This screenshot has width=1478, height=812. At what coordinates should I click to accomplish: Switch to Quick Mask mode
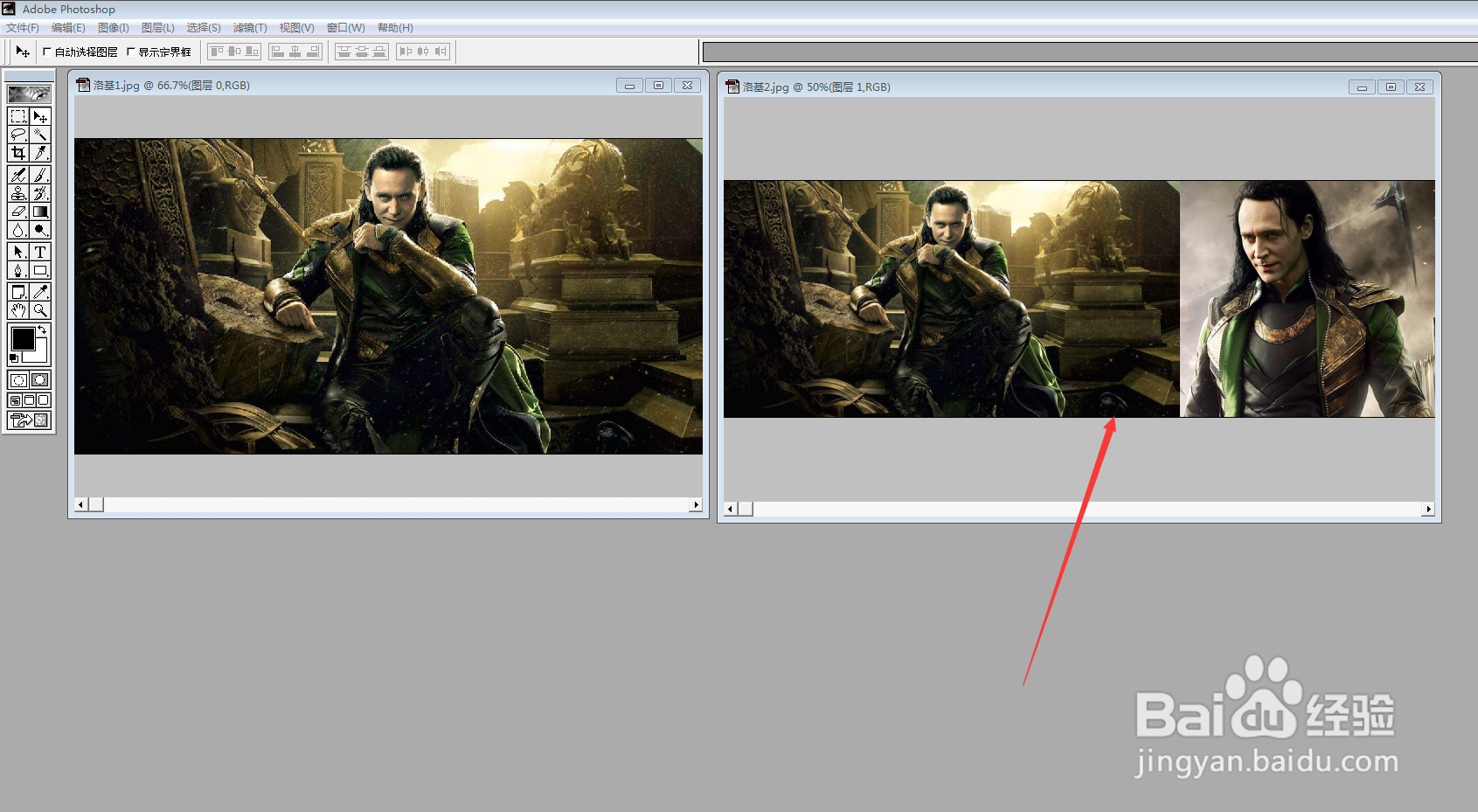point(40,379)
